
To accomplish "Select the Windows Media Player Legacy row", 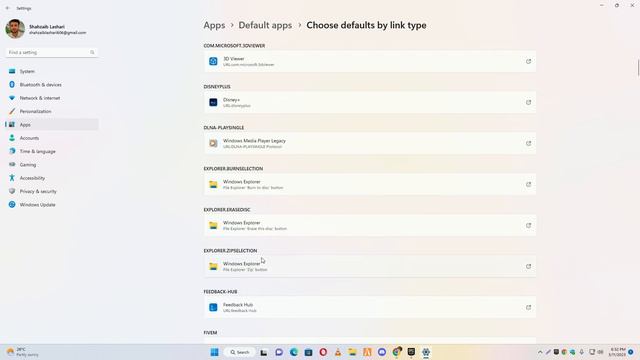I will click(370, 143).
